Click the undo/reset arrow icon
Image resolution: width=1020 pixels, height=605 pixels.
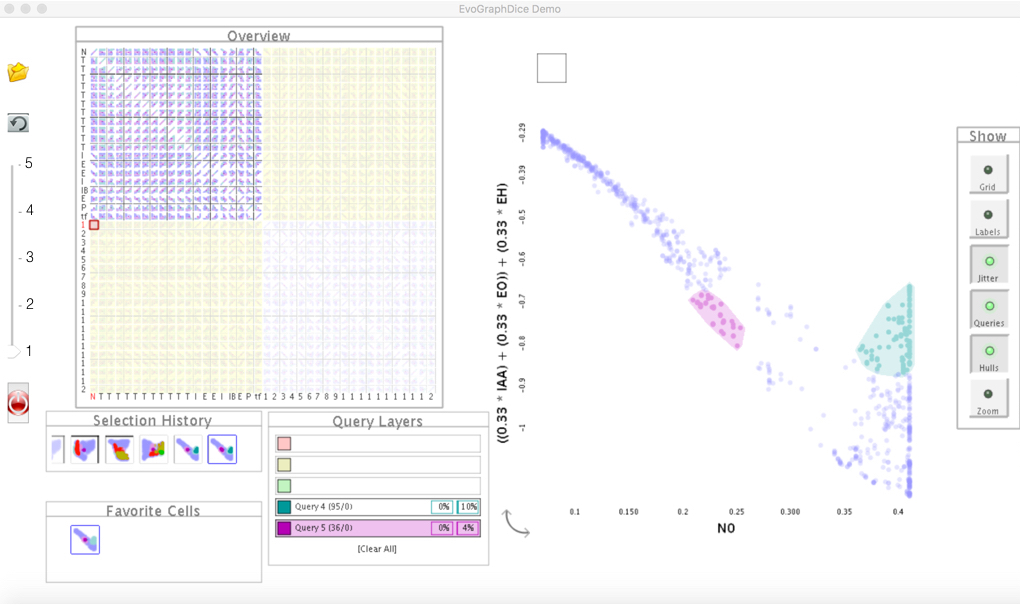point(18,122)
